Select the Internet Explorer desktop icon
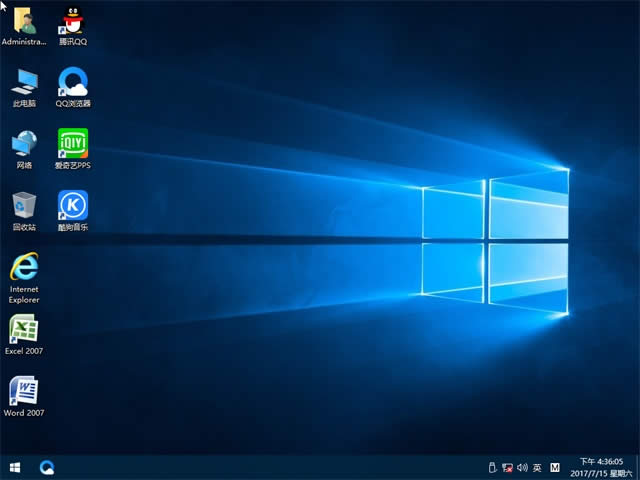 (x=23, y=268)
